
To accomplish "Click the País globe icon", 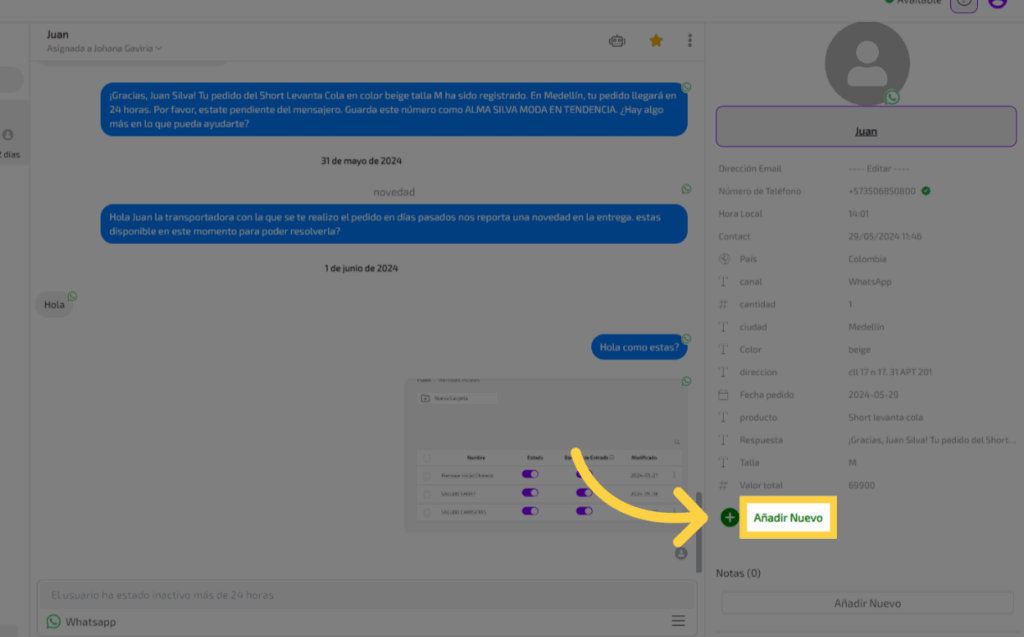I will pyautogui.click(x=725, y=260).
